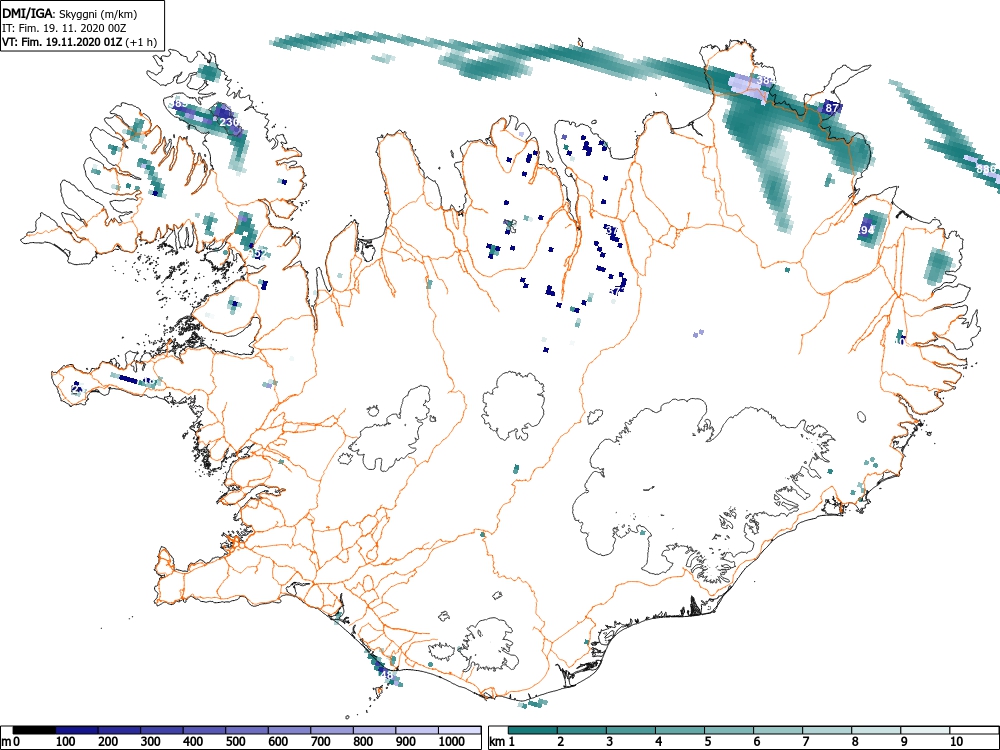The image size is (1000, 750).
Task: Select the 800–900 m pale lavender swatch
Action: click(x=375, y=730)
